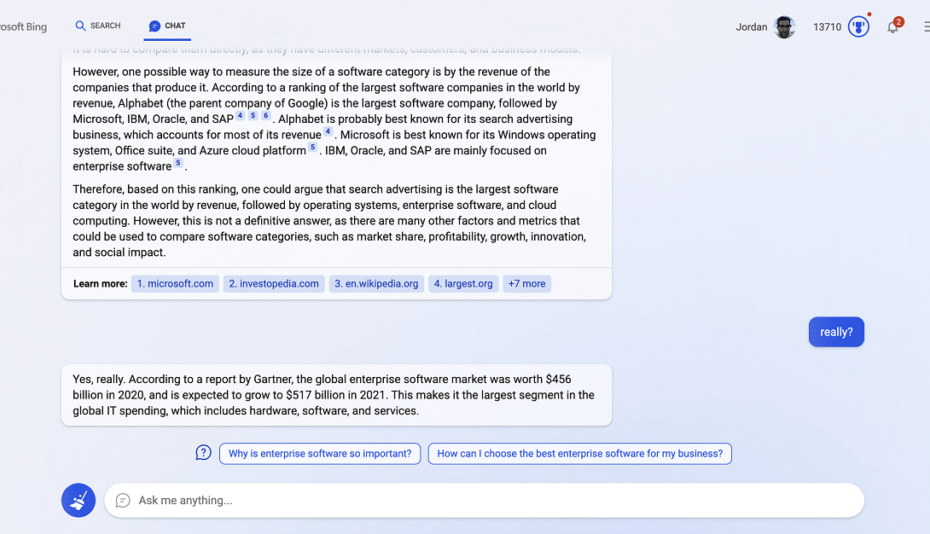Click citation 5 after enterprise software
The height and width of the screenshot is (534, 930).
tap(178, 163)
